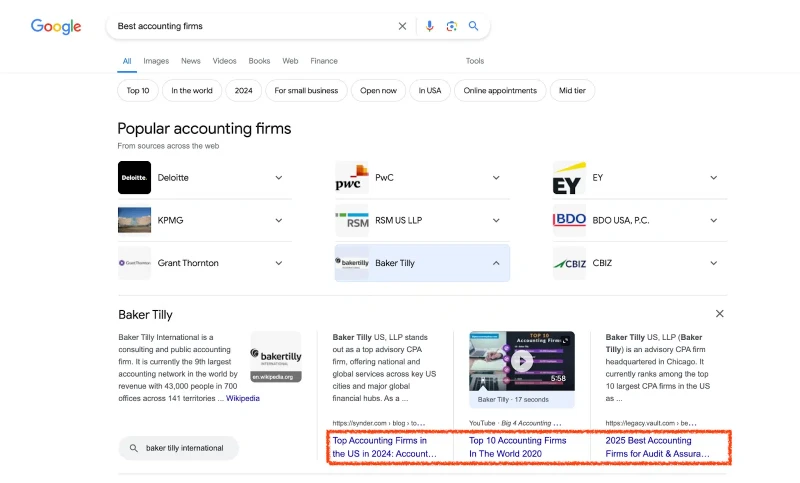The image size is (800, 483).
Task: Click the https://synder.com source URL
Action: point(379,423)
